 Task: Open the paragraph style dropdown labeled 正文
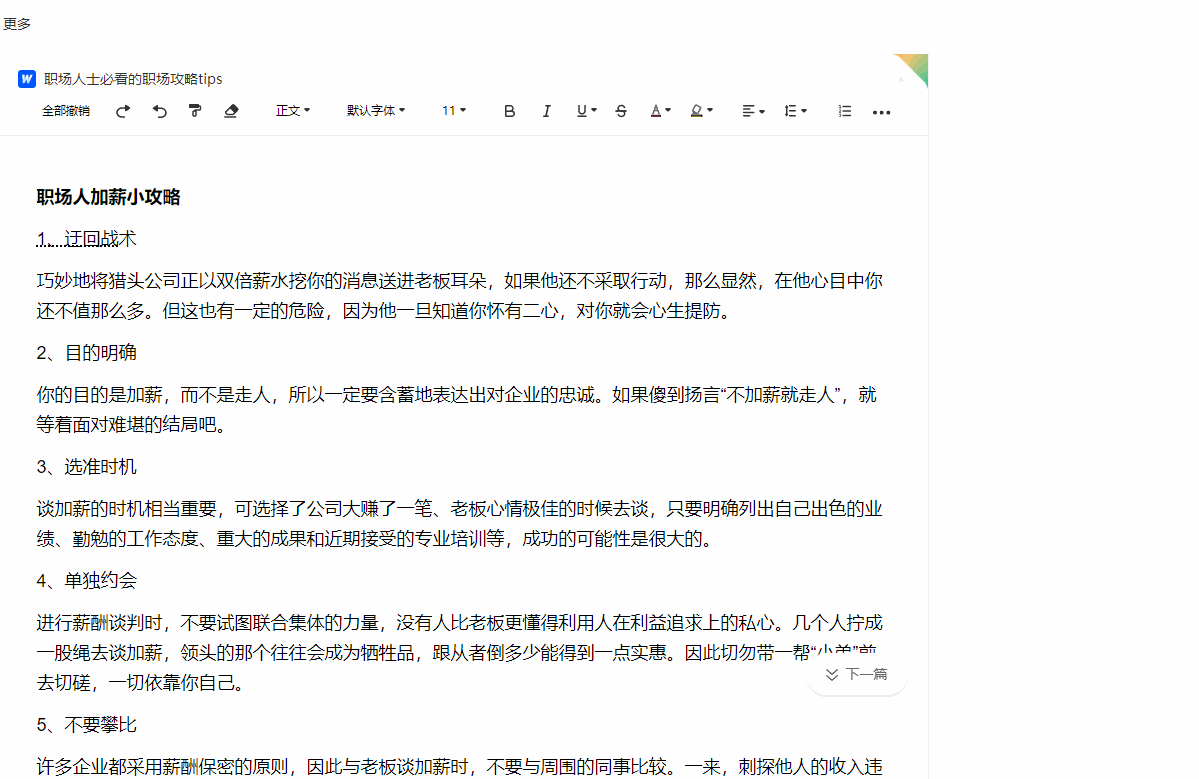(293, 110)
